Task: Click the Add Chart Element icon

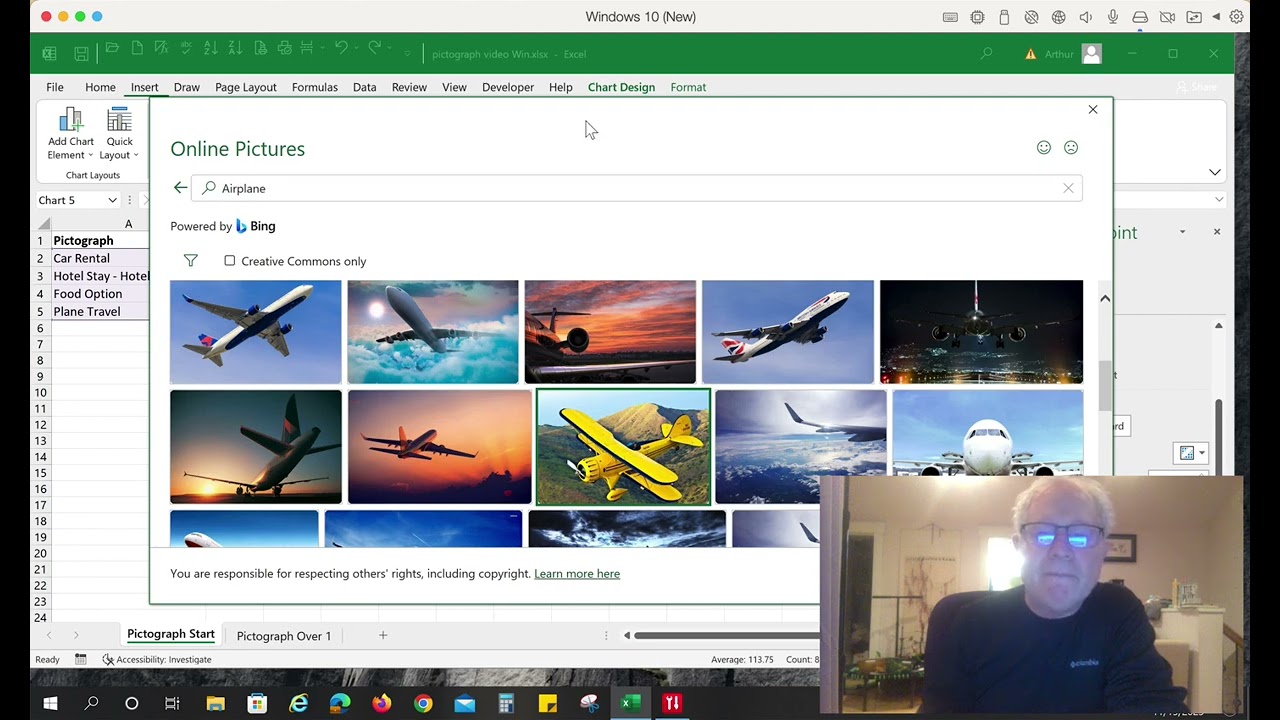Action: [x=71, y=120]
